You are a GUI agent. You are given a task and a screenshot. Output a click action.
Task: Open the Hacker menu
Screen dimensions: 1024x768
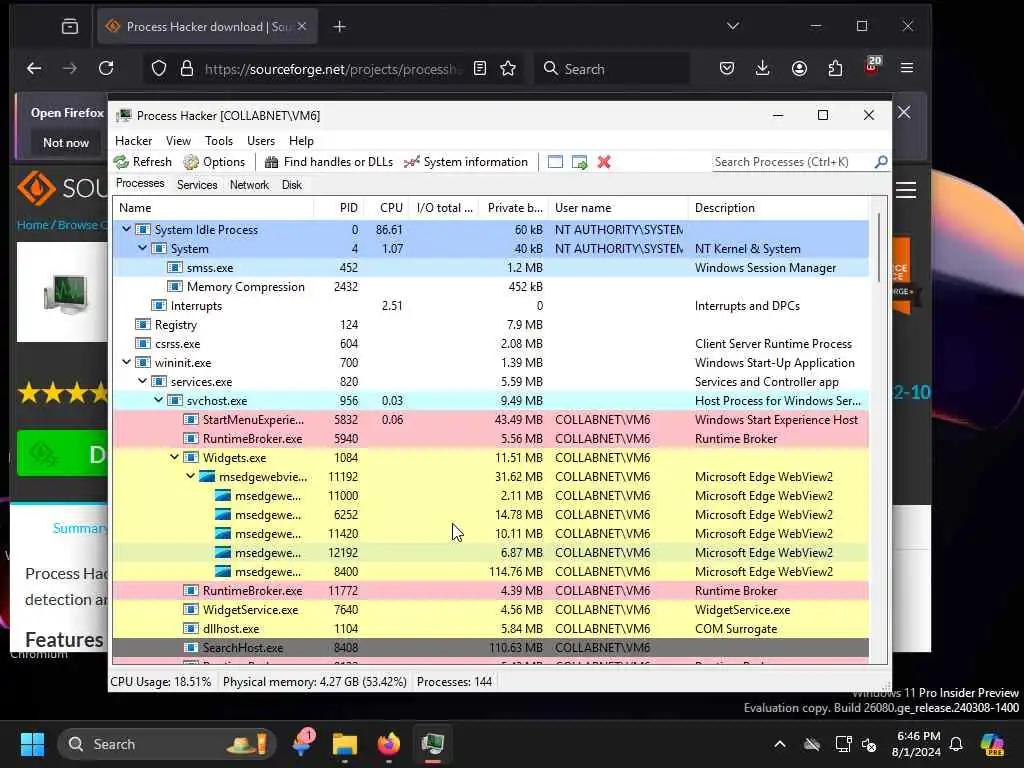point(133,141)
